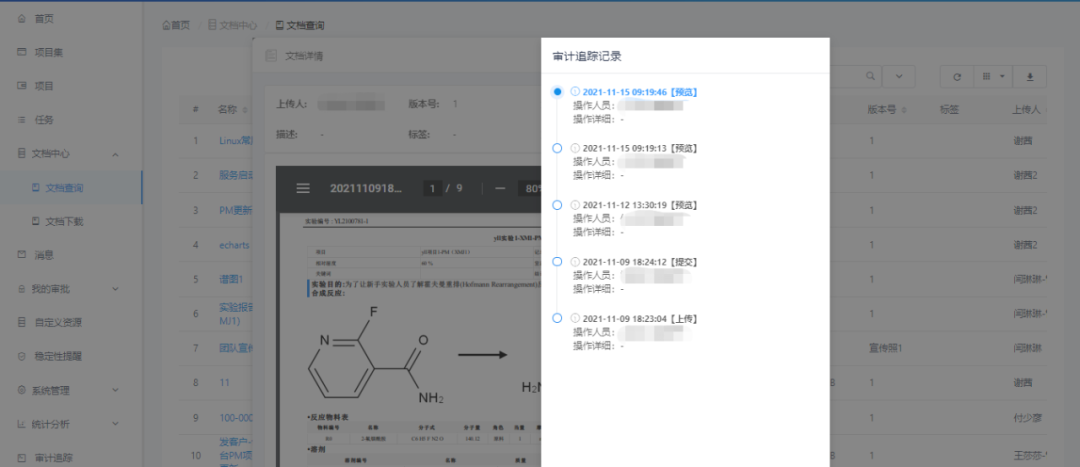Click the 审计追踪 sidebar icon
This screenshot has width=1080, height=467.
coord(22,457)
